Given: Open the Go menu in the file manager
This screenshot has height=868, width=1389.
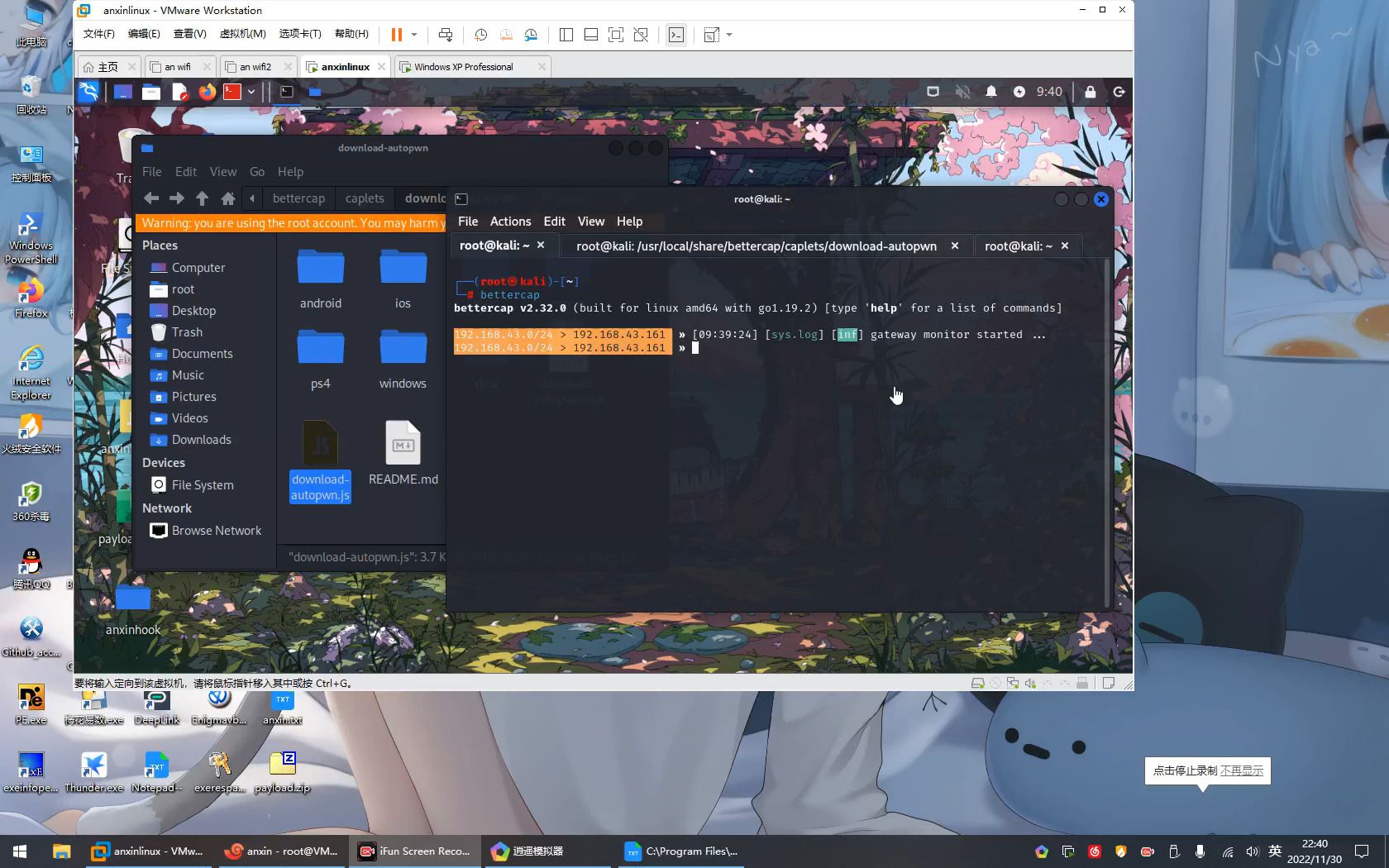Looking at the screenshot, I should 257,172.
